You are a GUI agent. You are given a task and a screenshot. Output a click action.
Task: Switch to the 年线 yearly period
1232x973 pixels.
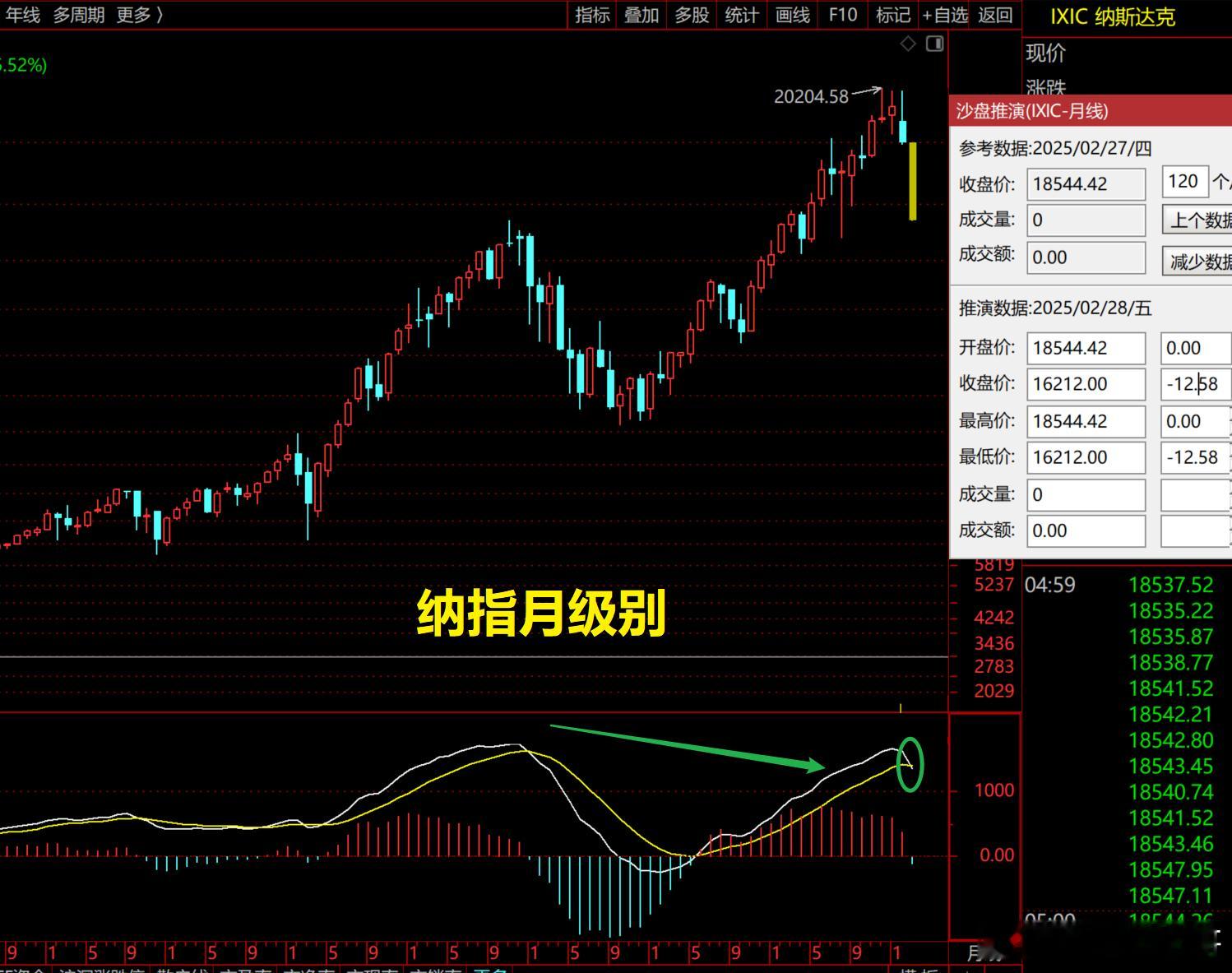click(x=21, y=15)
